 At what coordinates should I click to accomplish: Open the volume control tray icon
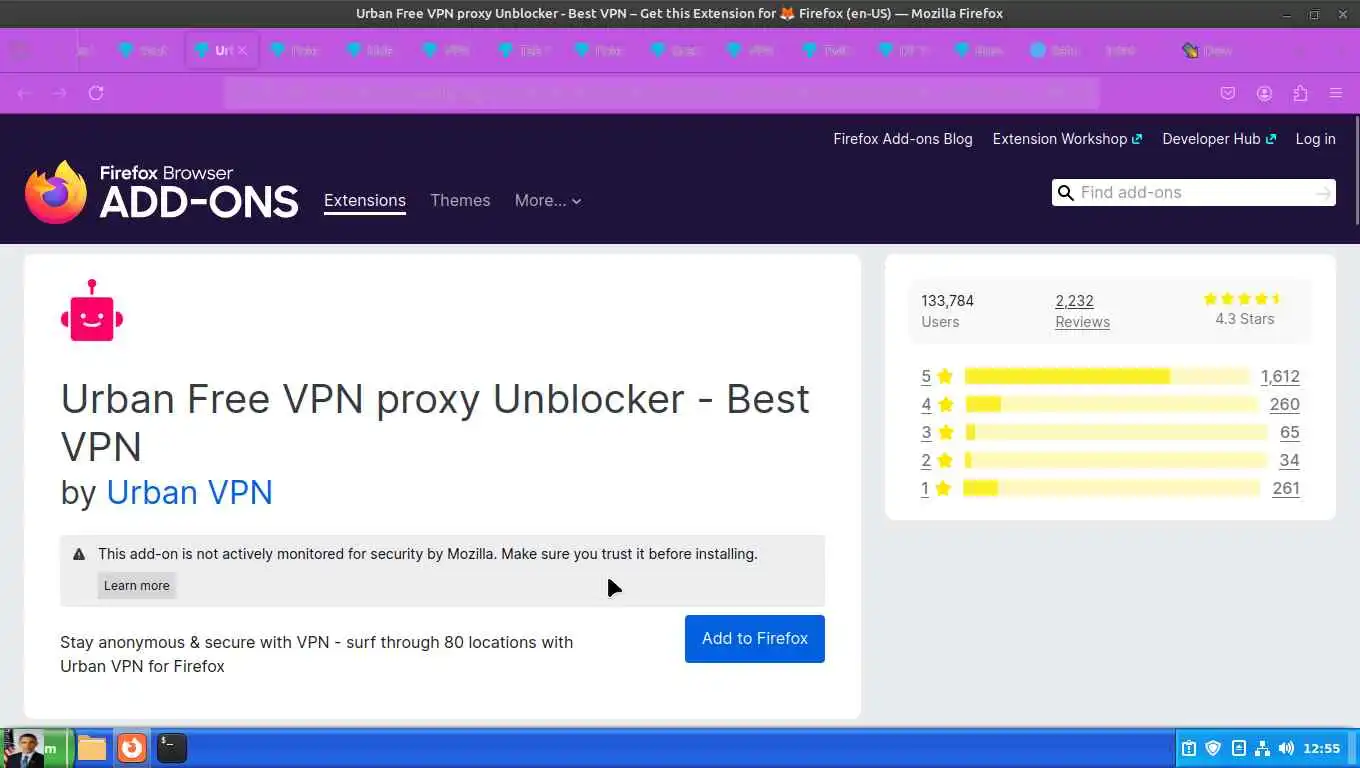[x=1286, y=748]
